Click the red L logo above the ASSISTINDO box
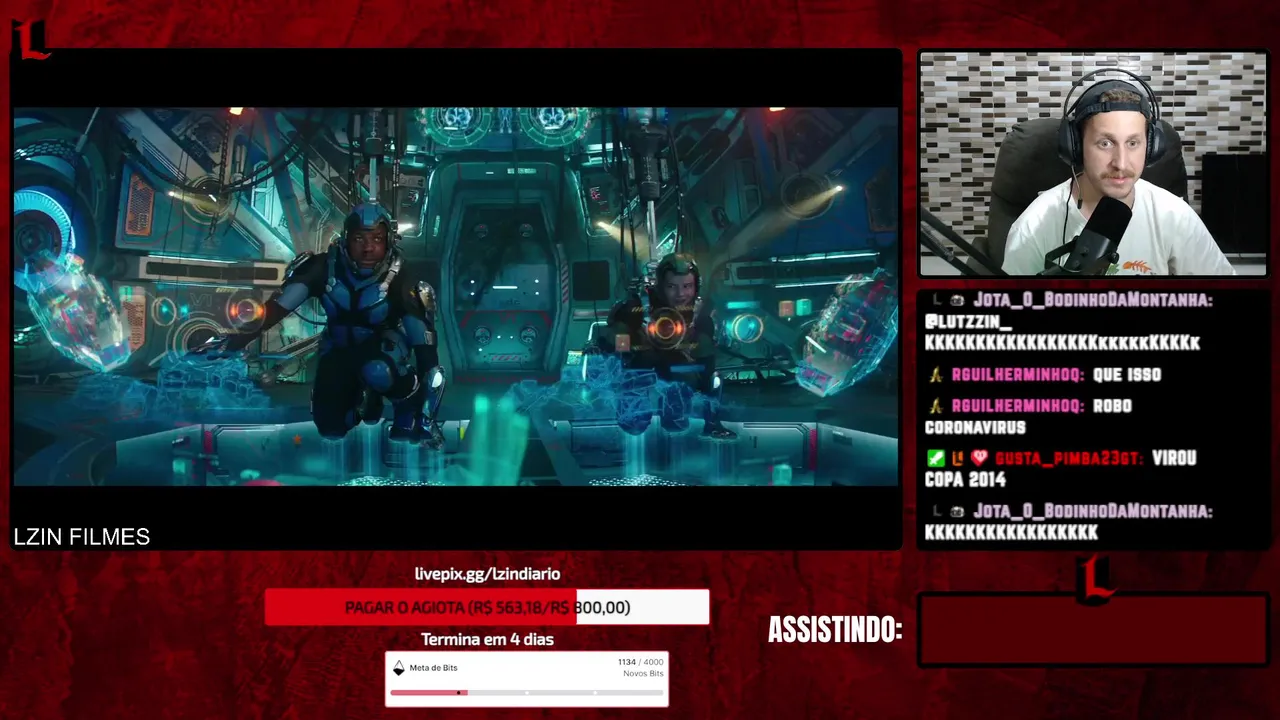The width and height of the screenshot is (1280, 720). point(1097,581)
